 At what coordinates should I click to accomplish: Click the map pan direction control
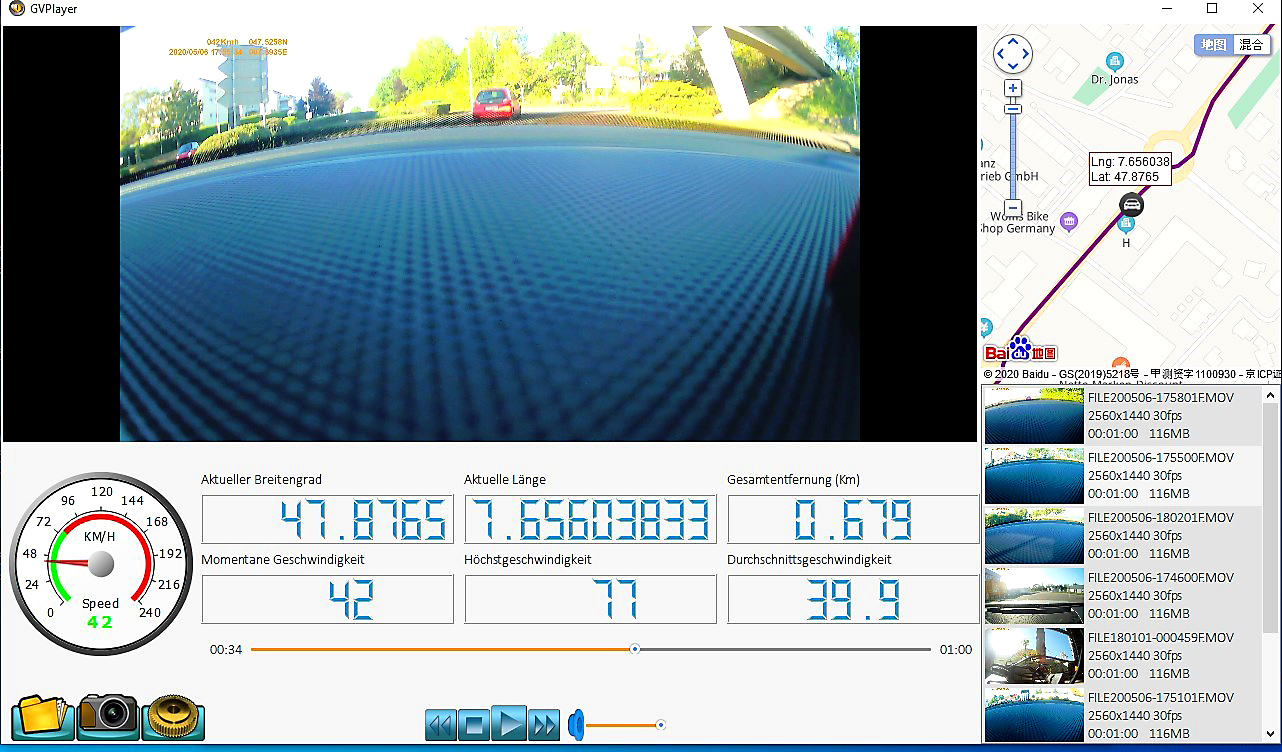coord(1012,54)
